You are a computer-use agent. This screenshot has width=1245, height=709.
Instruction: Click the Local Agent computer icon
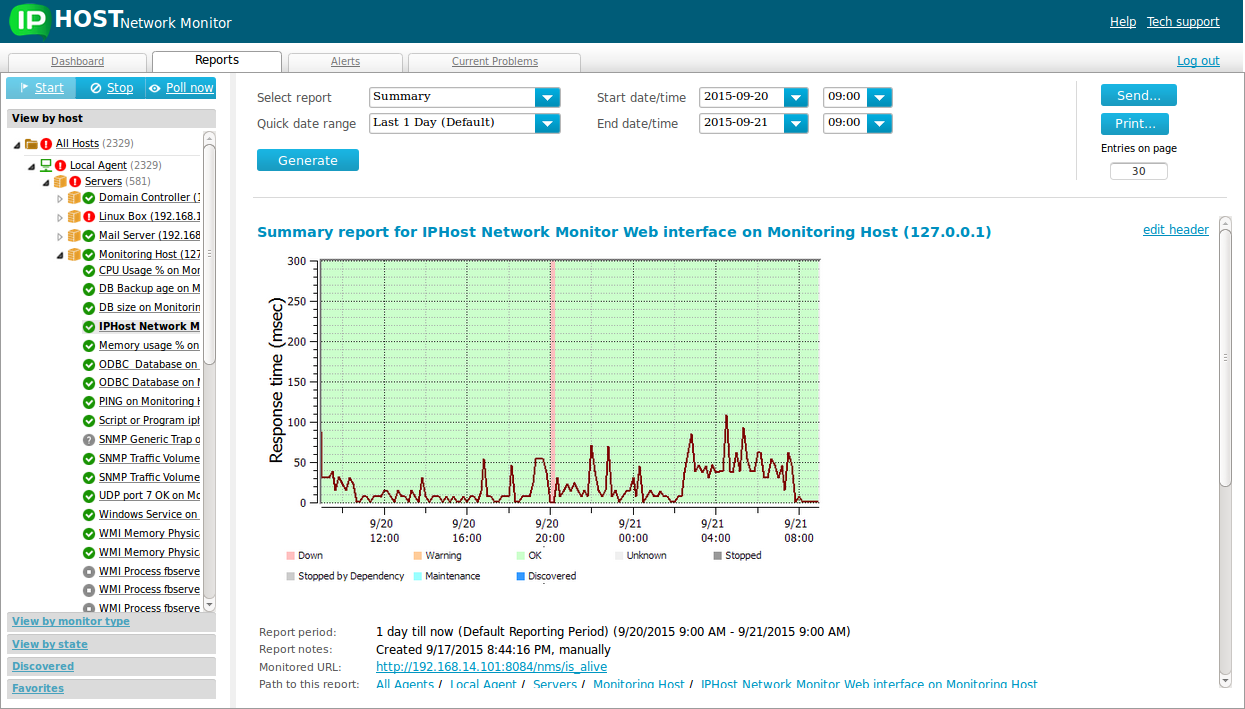[46, 165]
